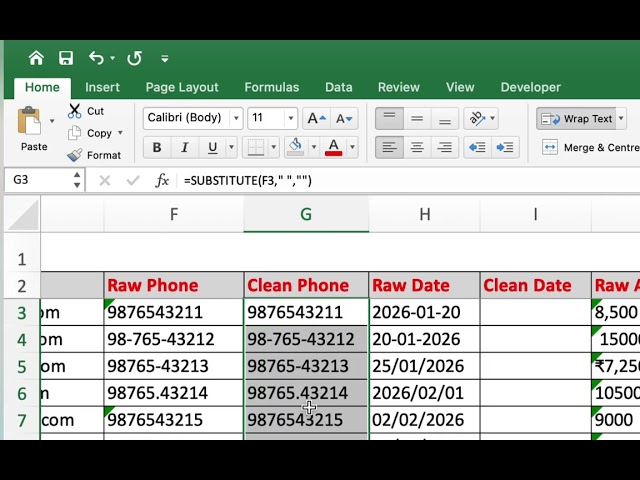
Task: Select column H header
Action: pos(424,214)
